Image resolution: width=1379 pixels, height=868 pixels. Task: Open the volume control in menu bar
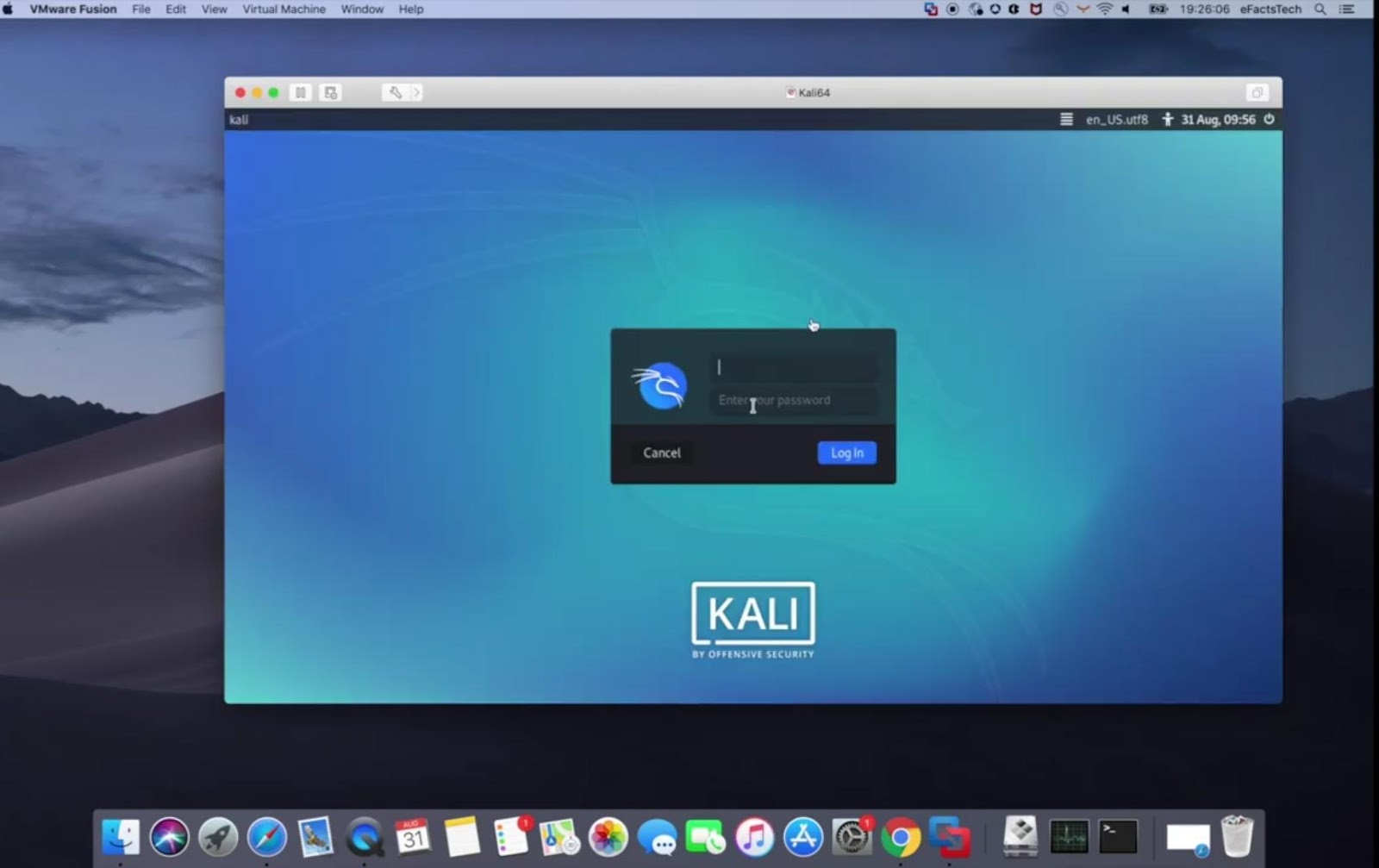click(1126, 9)
